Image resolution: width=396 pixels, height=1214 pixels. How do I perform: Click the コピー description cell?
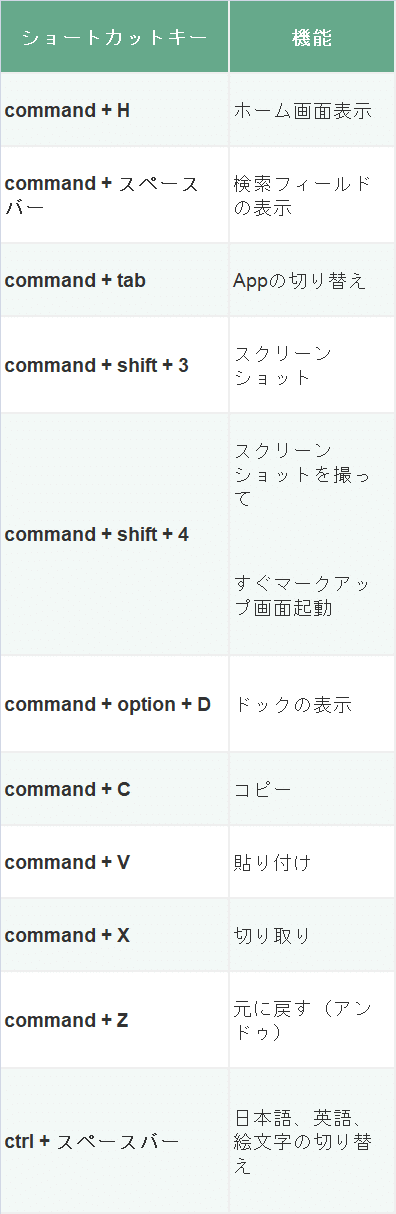(312, 789)
